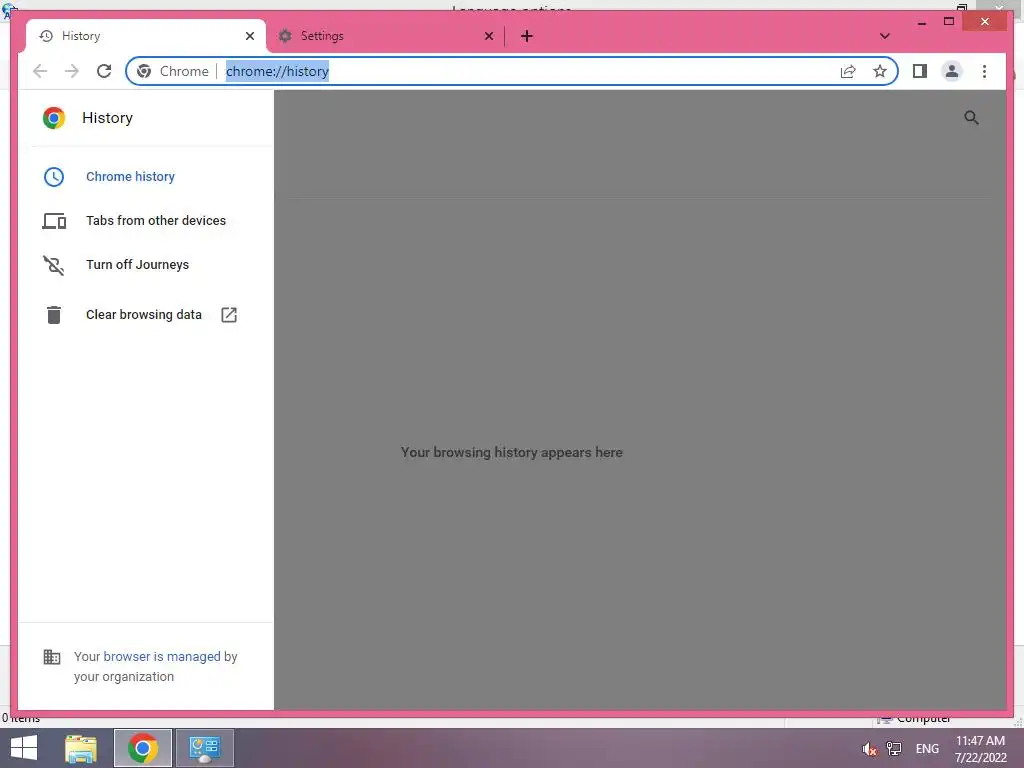Open the Windows Start button

[x=24, y=748]
